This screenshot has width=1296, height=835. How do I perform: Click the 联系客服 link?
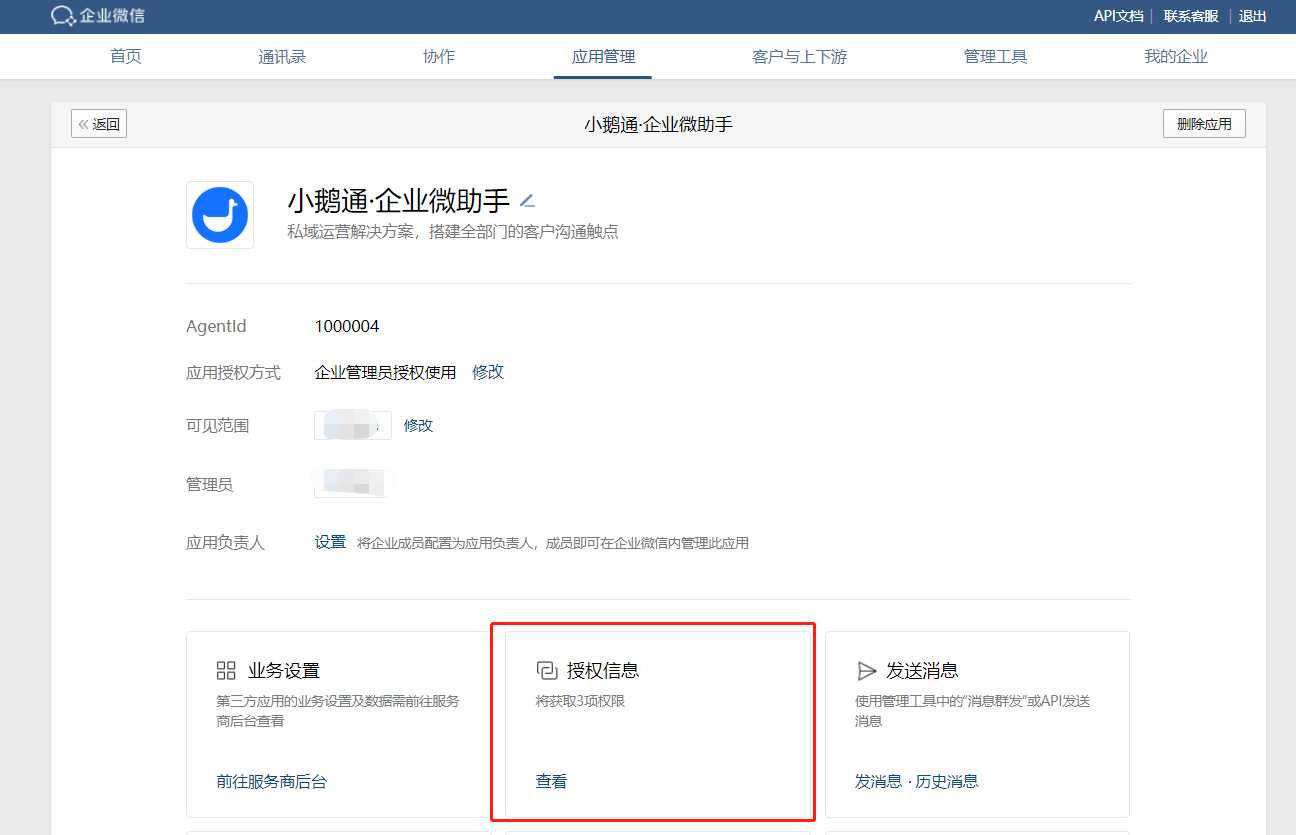[1191, 16]
